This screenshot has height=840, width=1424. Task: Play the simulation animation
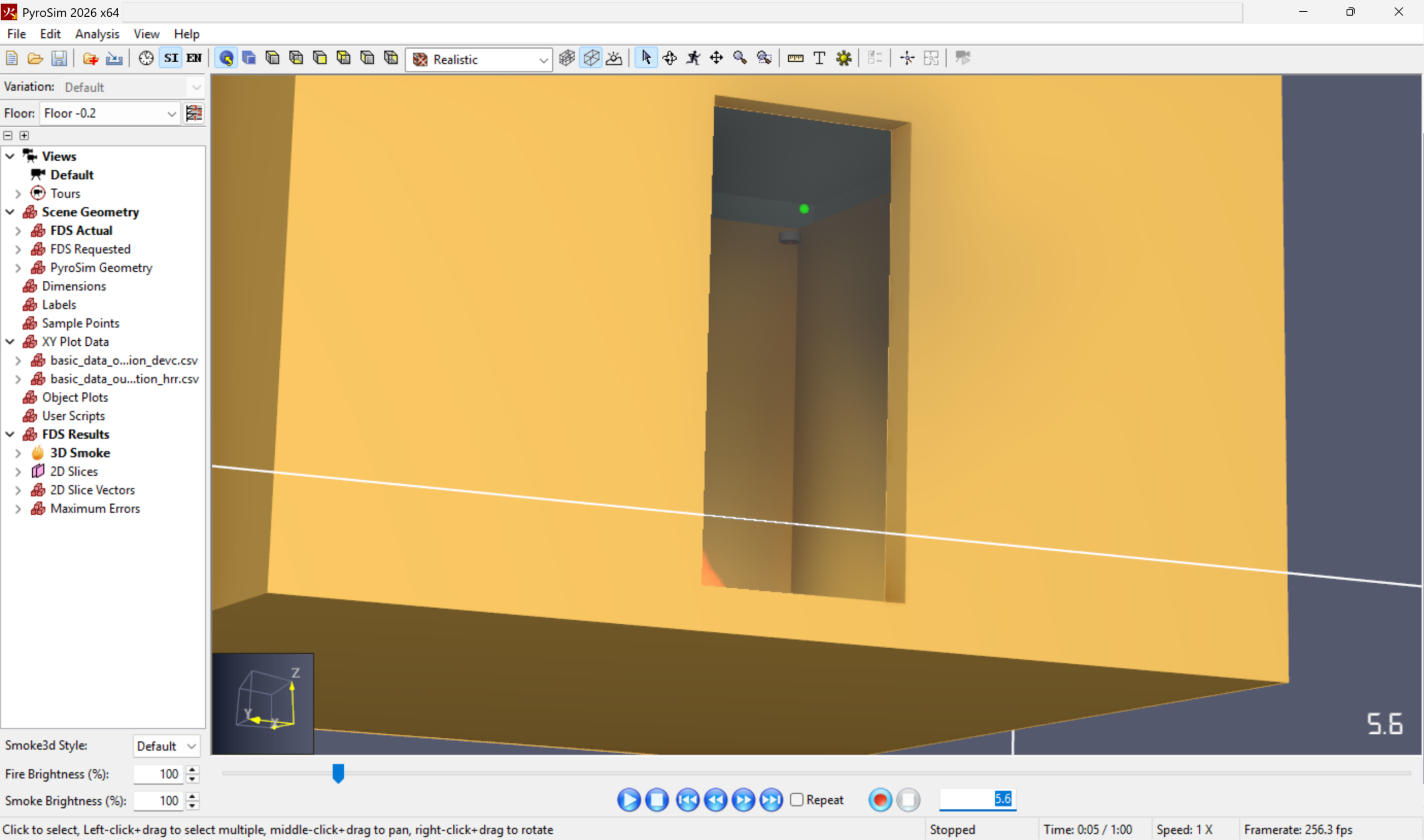pyautogui.click(x=629, y=800)
